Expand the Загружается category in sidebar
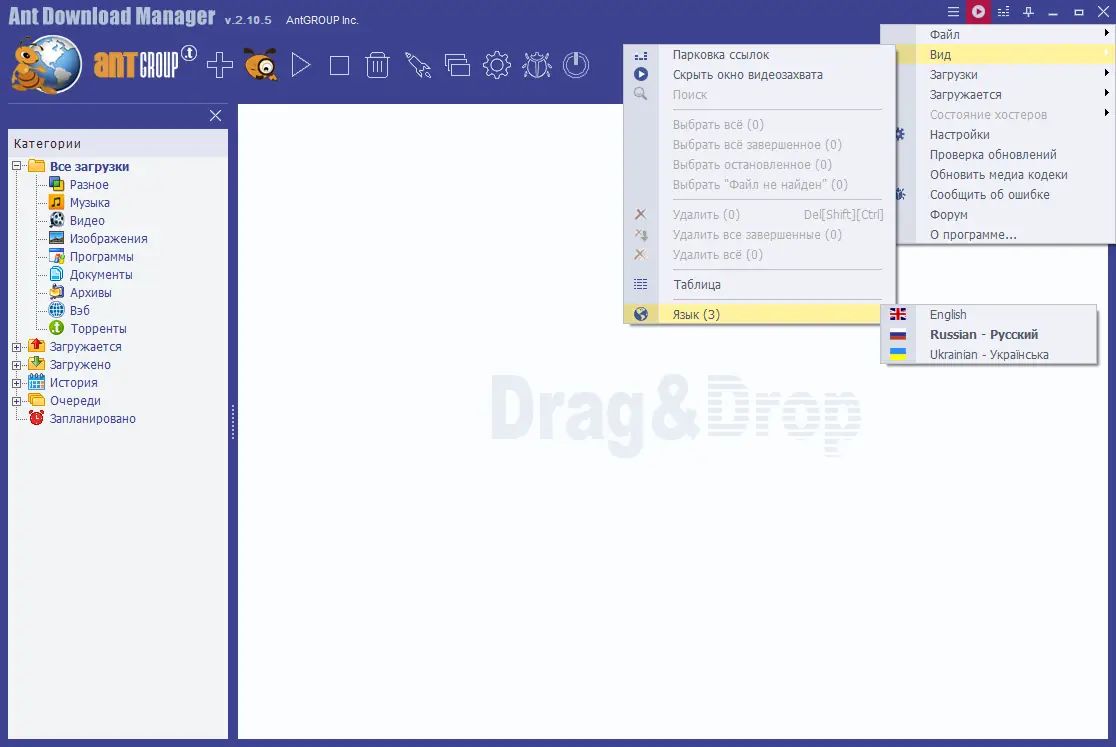The height and width of the screenshot is (747, 1116). tap(17, 346)
